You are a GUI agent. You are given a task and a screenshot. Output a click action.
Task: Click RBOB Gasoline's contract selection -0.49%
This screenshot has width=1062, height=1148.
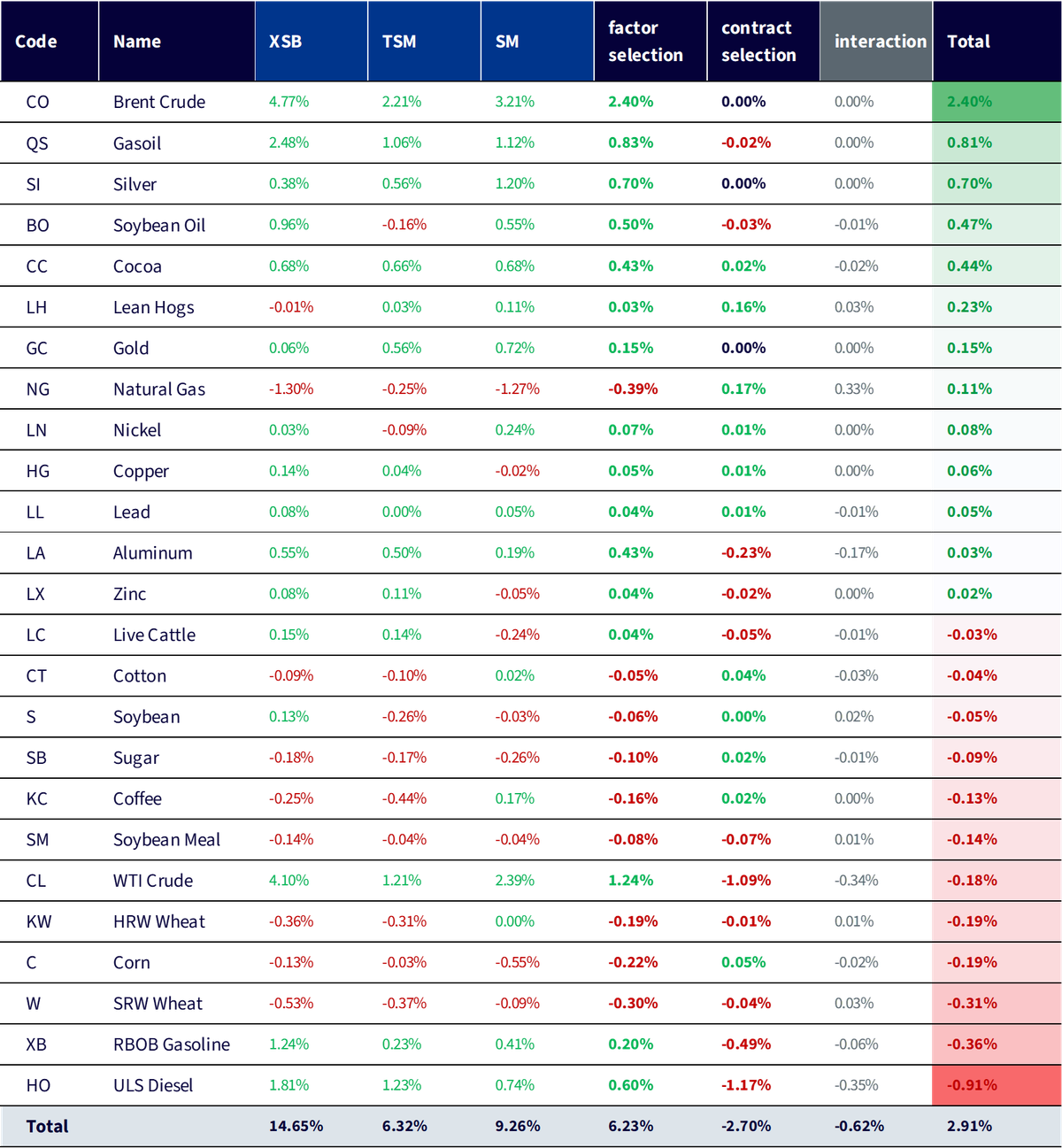[x=746, y=1044]
